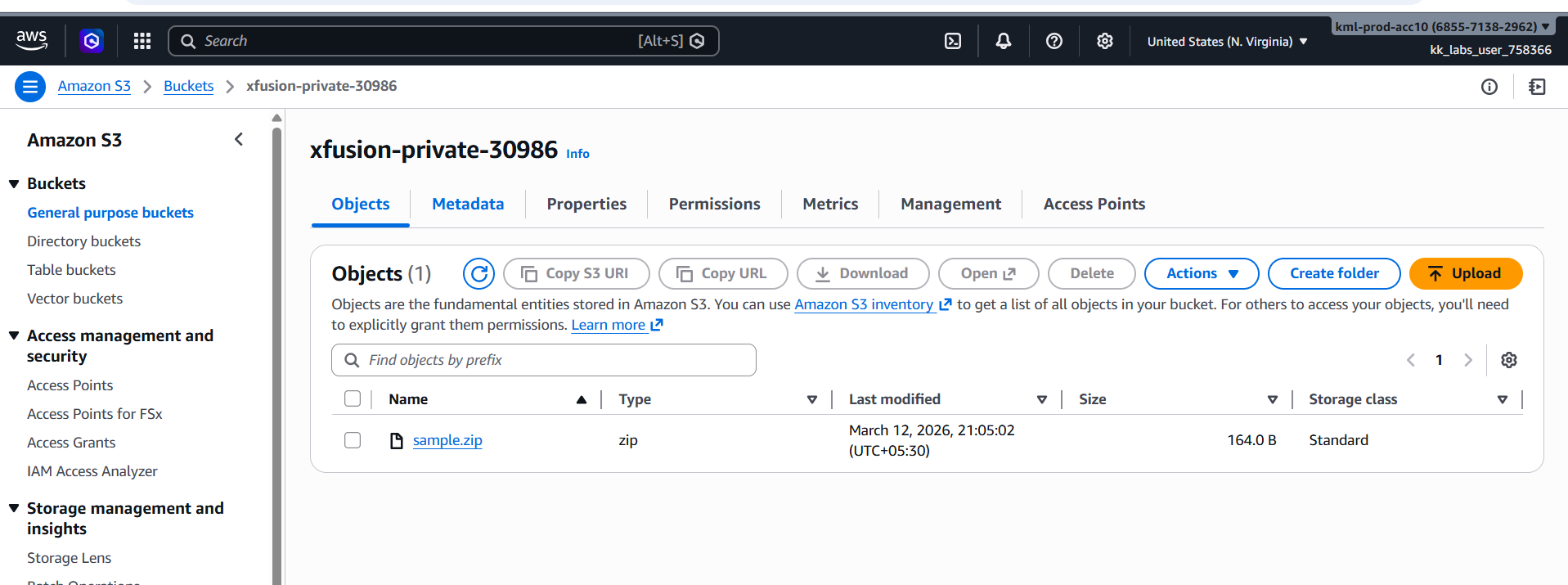Open the region selector United States (N. Virginia)
Screen dimensions: 1568x585
click(x=1227, y=42)
